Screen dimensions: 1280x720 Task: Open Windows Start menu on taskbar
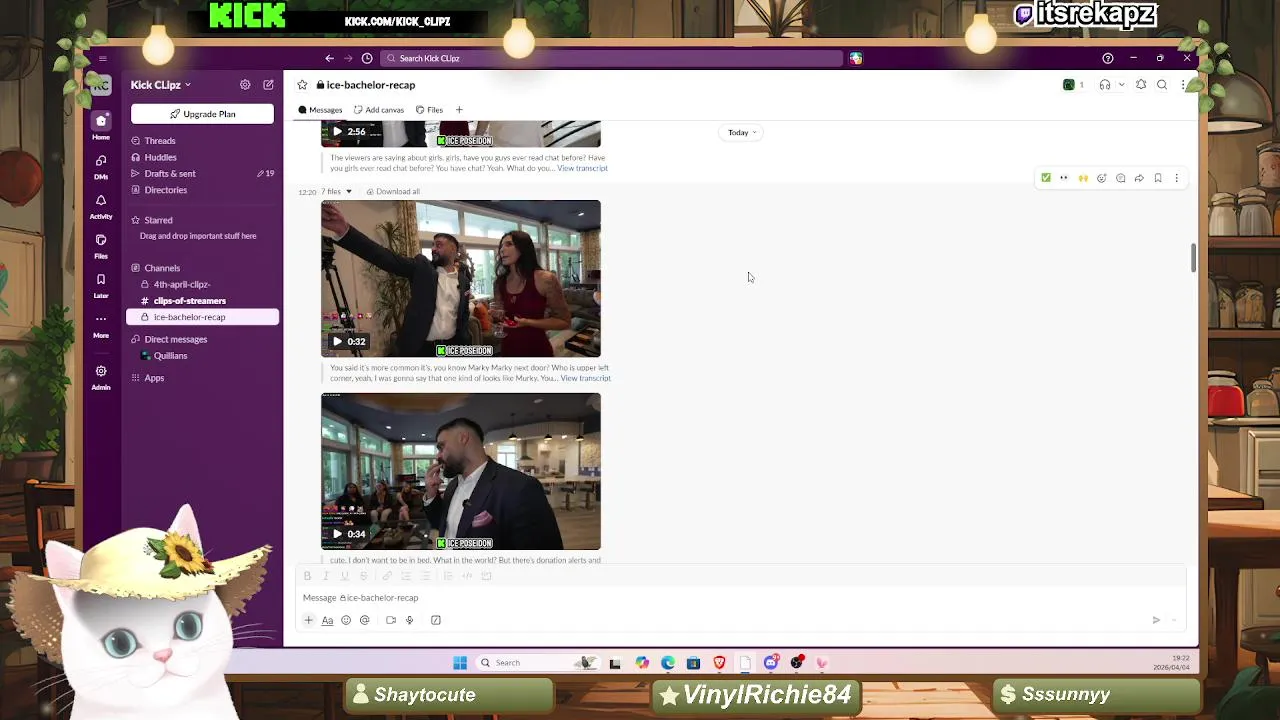[460, 662]
